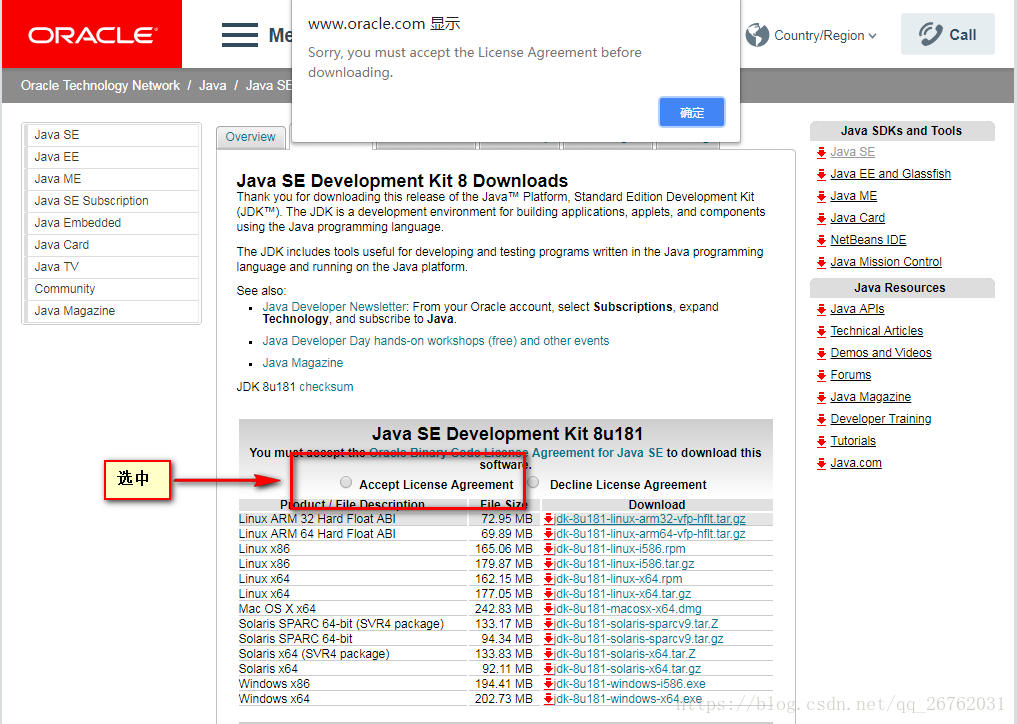The image size is (1017, 724).
Task: Open the Java Magazine link in See also list
Action: 303,363
